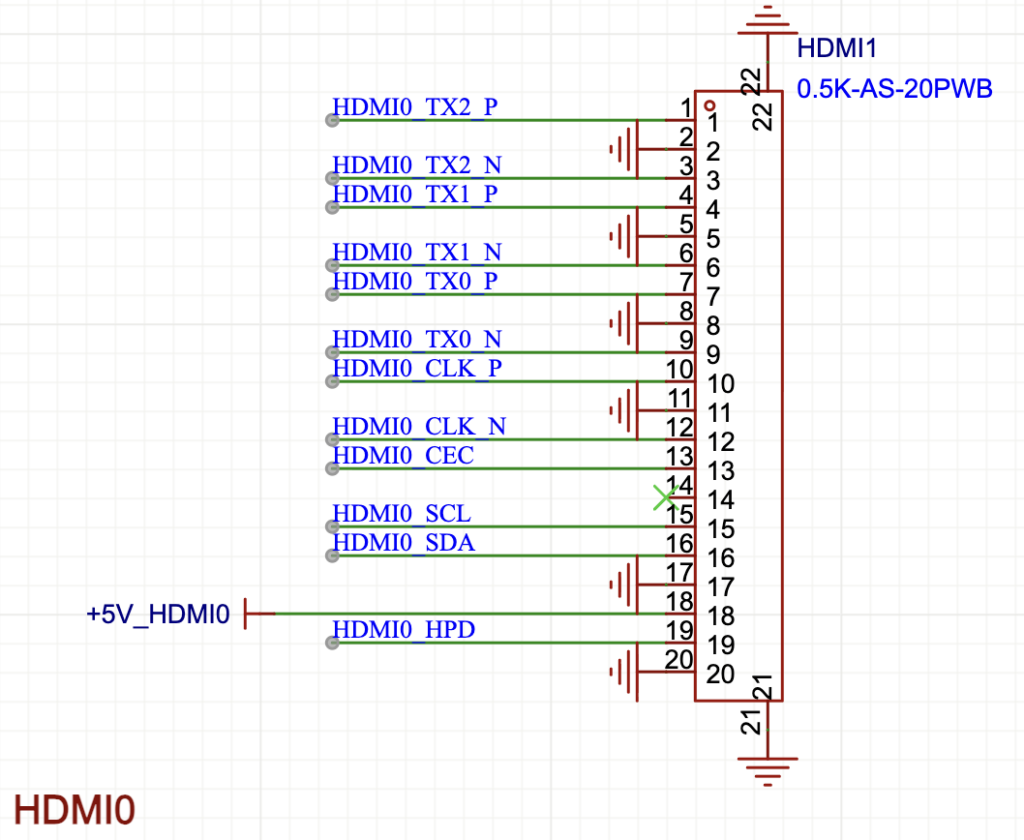Click the no-connect X marker on pin 14

[664, 498]
